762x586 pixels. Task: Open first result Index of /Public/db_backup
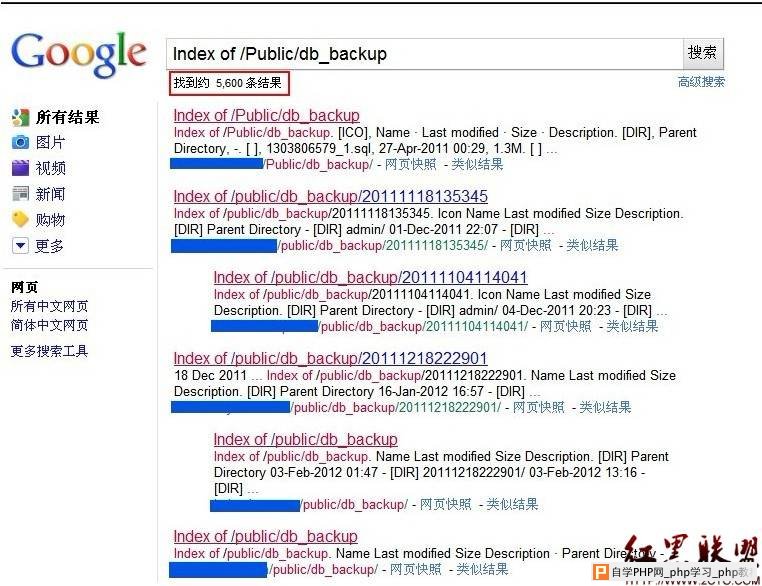(266, 115)
